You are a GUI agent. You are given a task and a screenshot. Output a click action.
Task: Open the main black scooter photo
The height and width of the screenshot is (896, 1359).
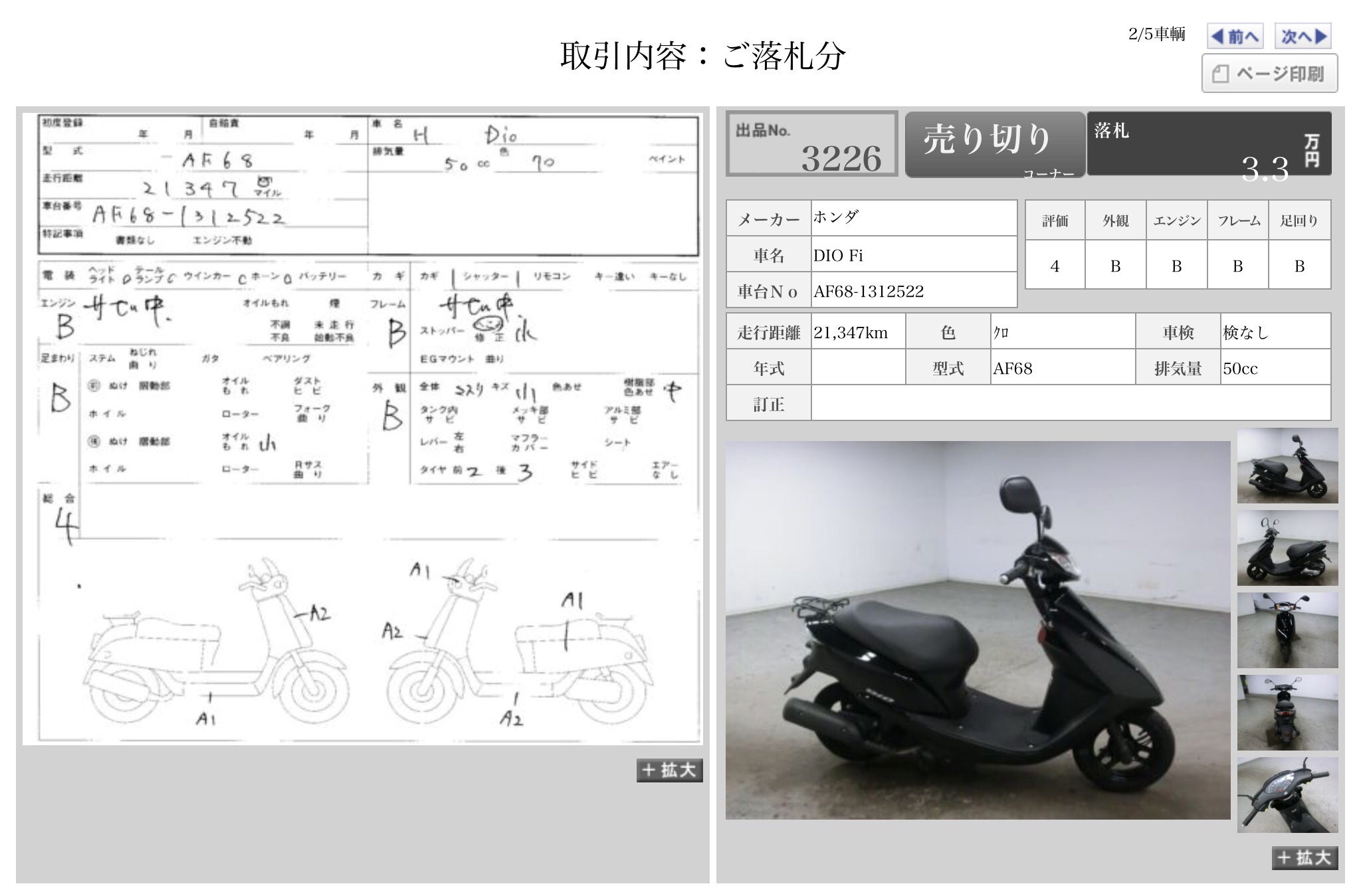click(978, 630)
